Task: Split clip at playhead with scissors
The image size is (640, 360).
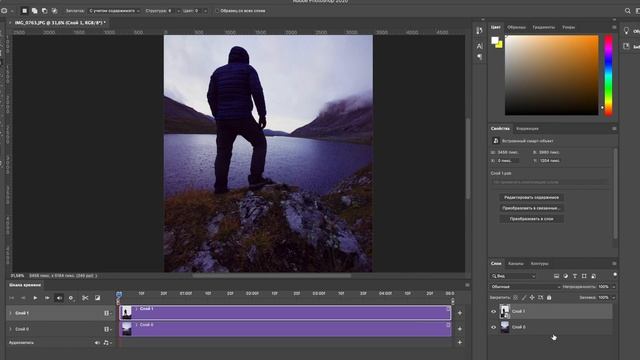Action: click(85, 298)
